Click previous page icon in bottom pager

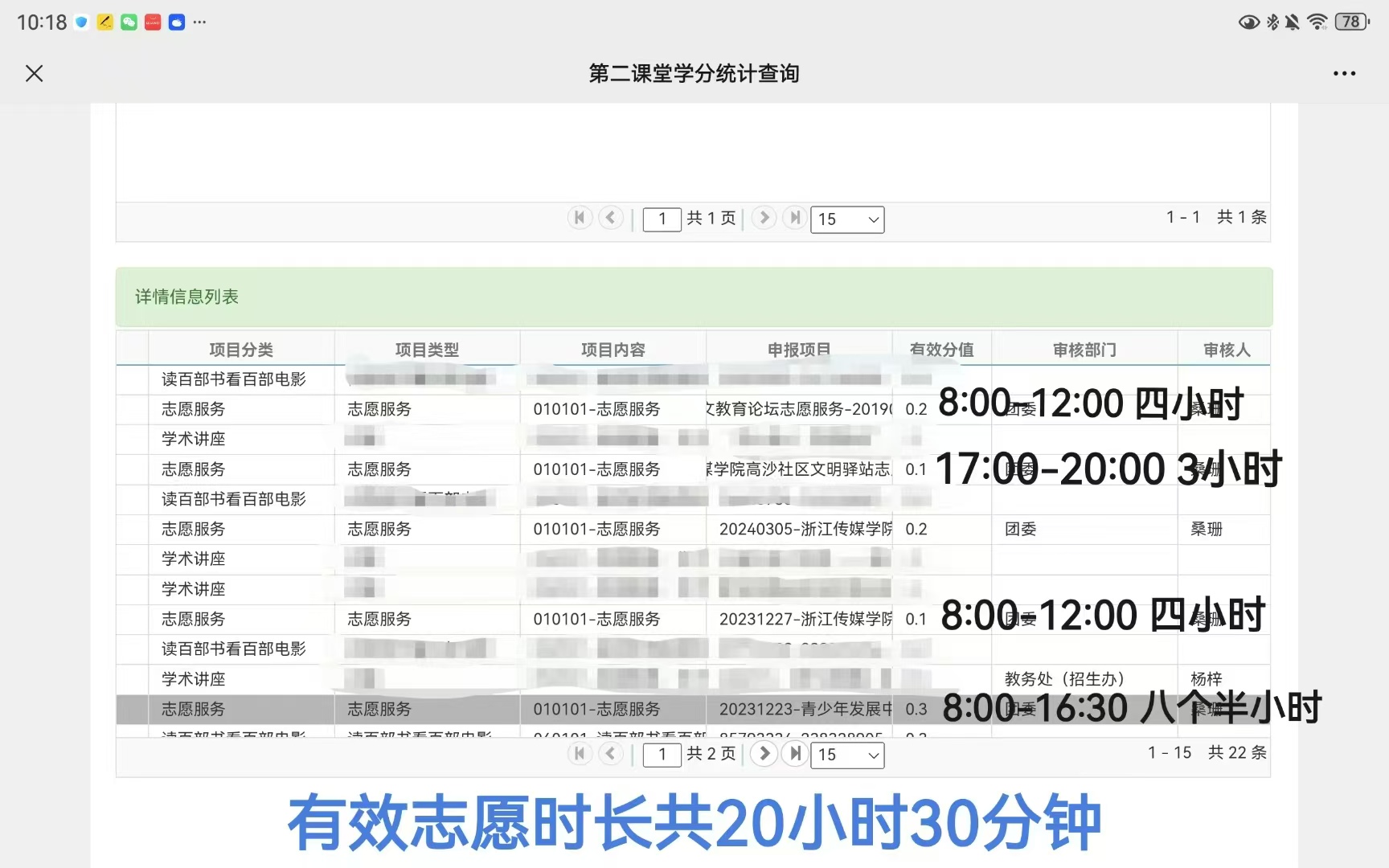[x=611, y=754]
